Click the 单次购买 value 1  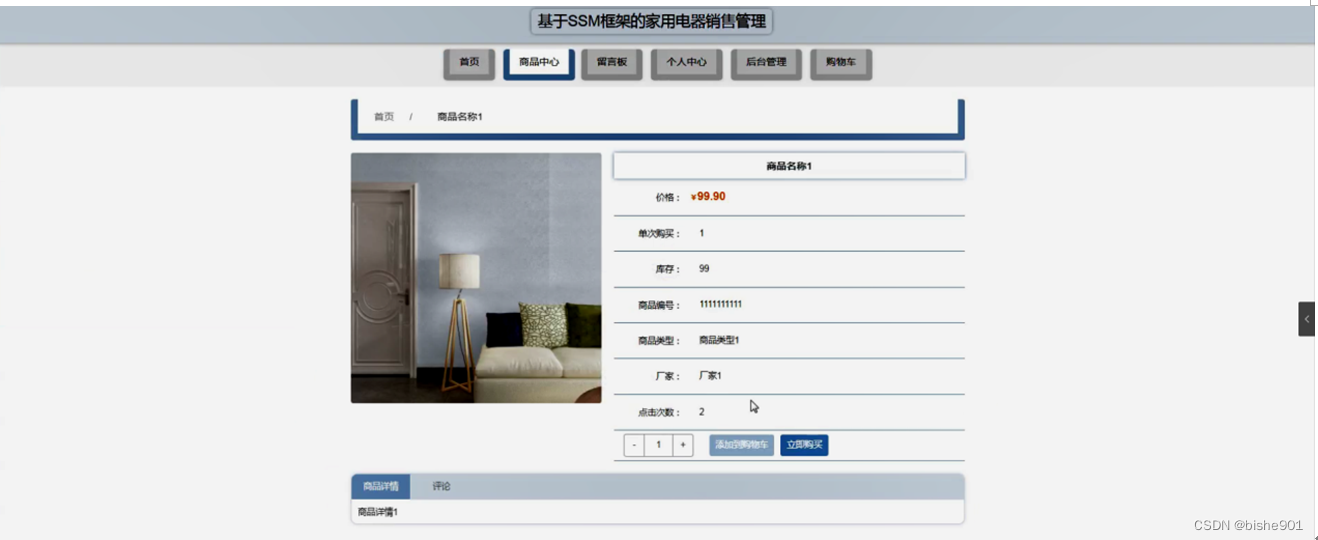pos(702,233)
